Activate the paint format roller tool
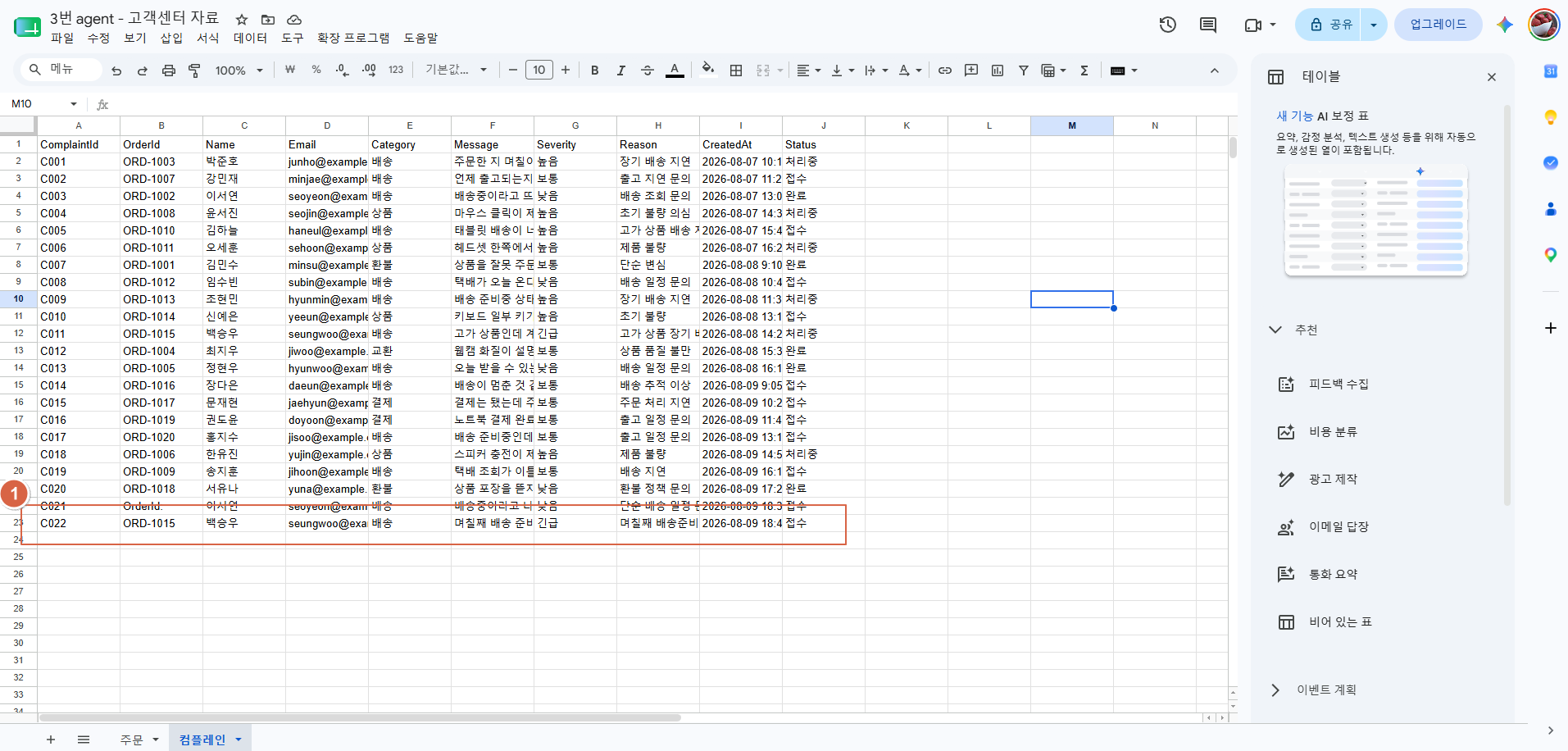Screen dimensions: 1568x751 (x=194, y=71)
